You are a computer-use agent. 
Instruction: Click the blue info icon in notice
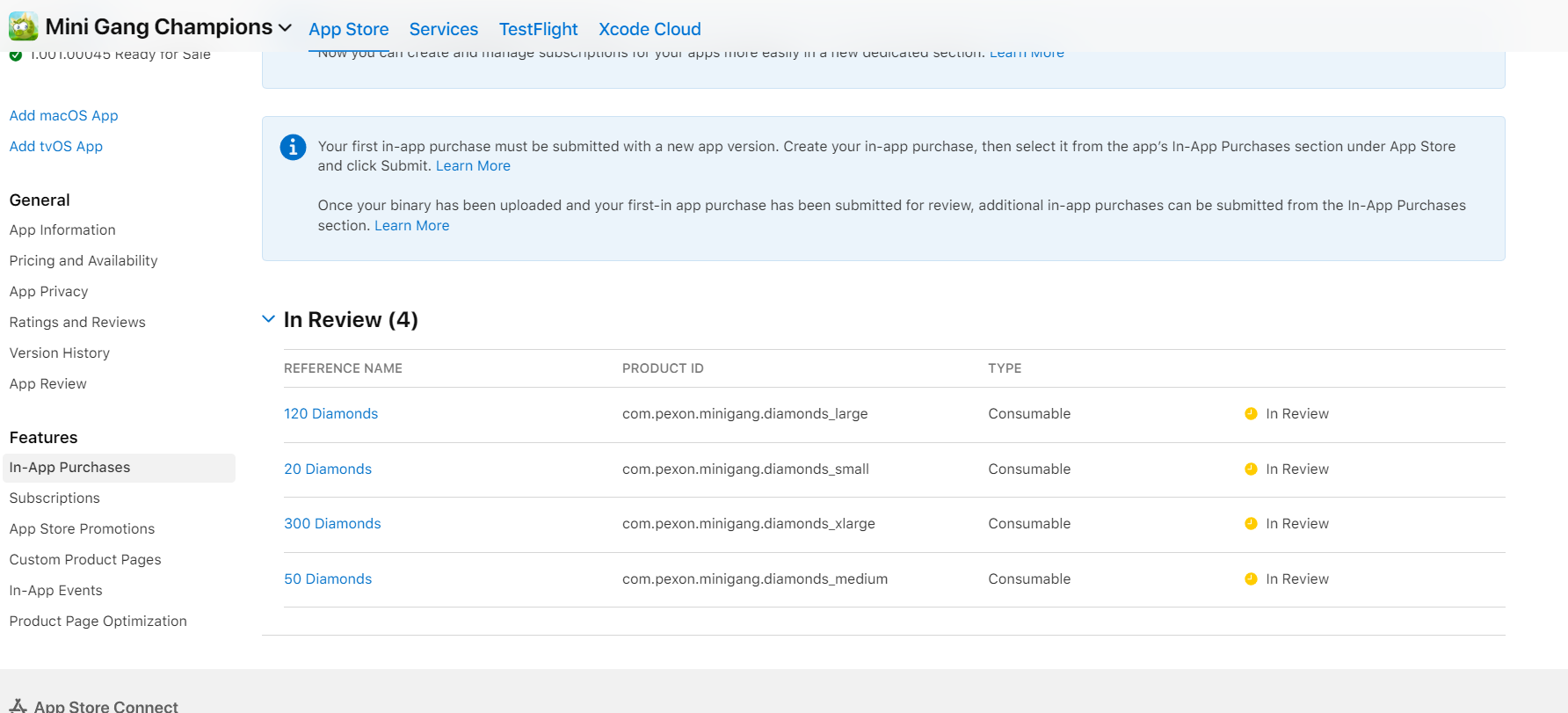293,147
